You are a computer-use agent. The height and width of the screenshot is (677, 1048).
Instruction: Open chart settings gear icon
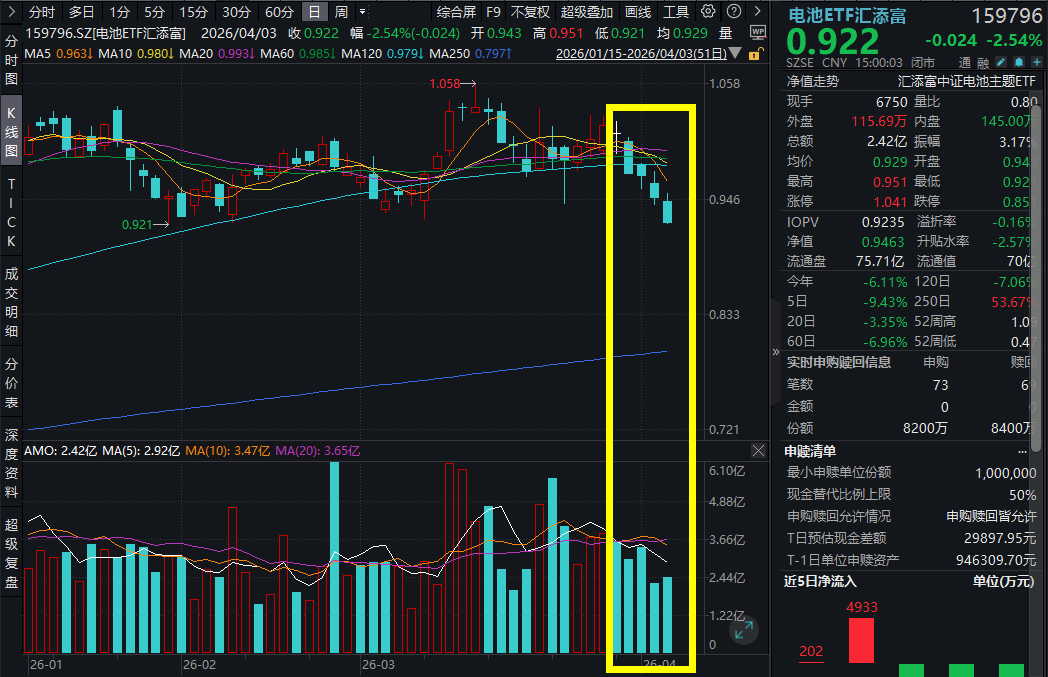[x=709, y=12]
